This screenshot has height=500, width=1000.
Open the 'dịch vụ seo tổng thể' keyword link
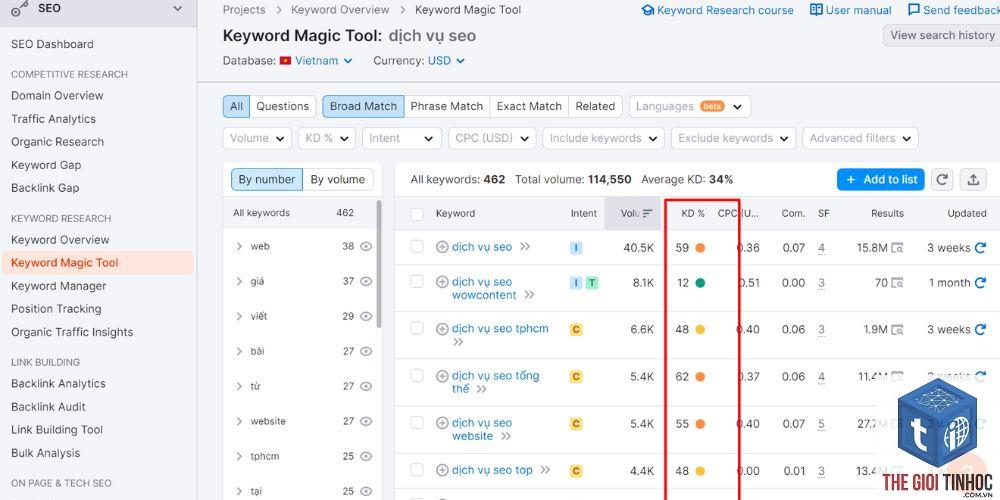click(496, 382)
